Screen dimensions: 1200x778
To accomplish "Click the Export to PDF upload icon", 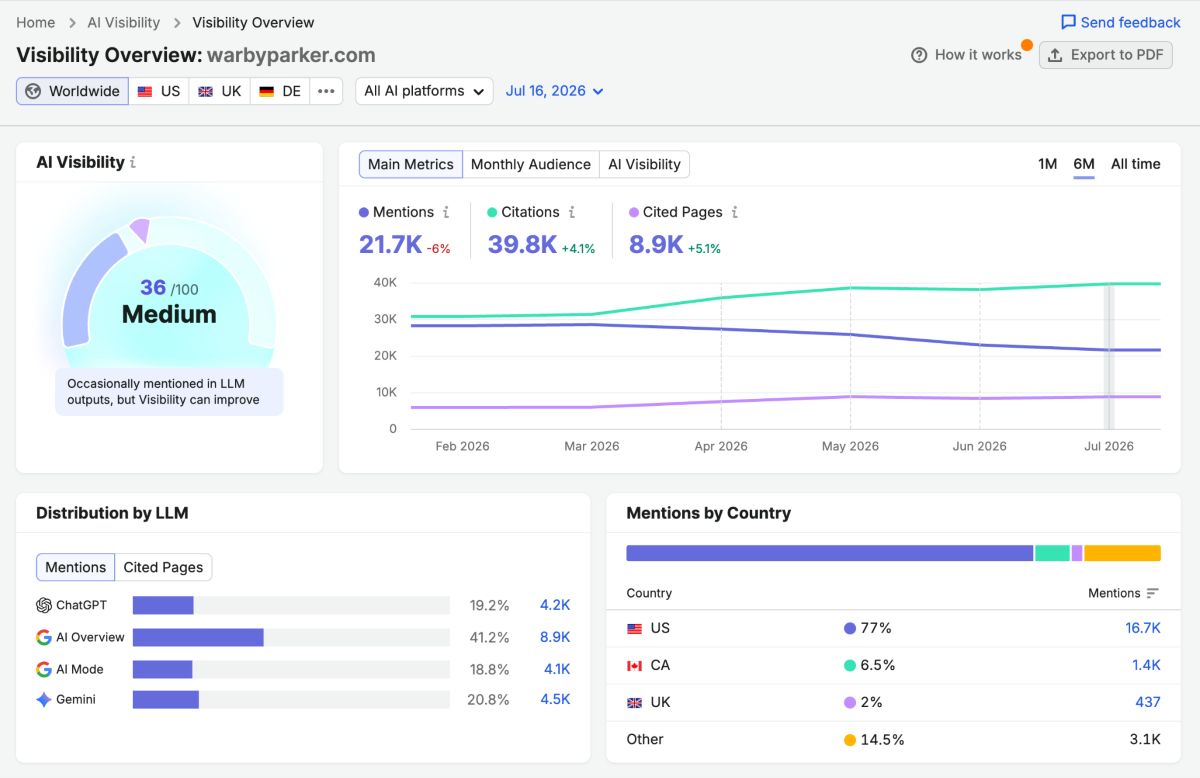I will pyautogui.click(x=1055, y=55).
